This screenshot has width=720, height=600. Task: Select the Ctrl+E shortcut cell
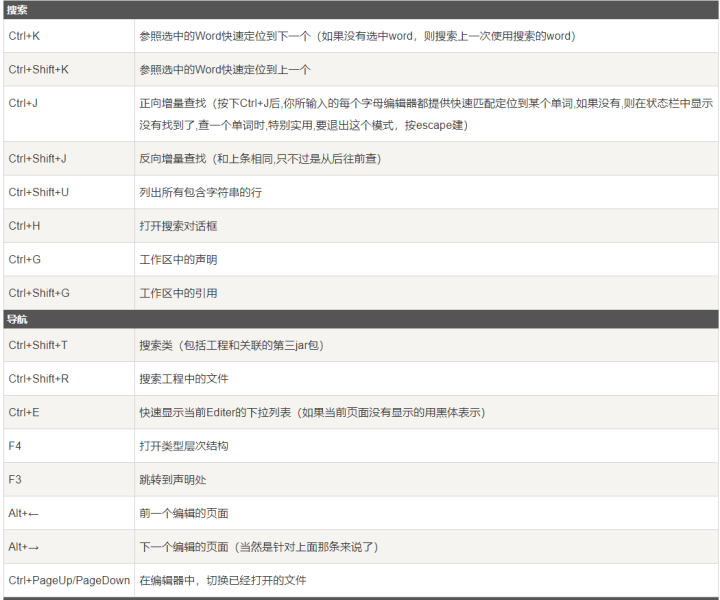click(x=69, y=412)
